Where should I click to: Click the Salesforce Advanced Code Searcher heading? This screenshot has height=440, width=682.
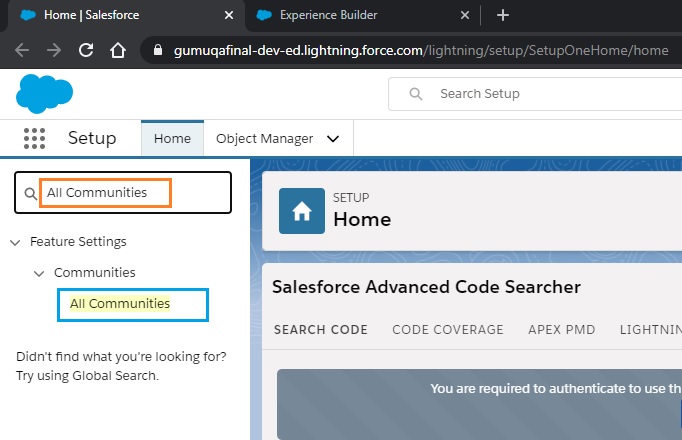[x=426, y=287]
